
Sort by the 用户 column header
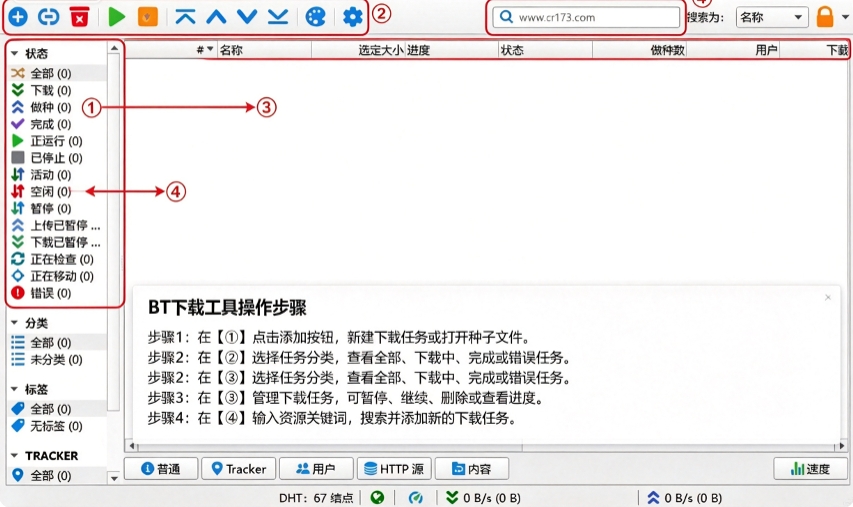click(x=733, y=50)
